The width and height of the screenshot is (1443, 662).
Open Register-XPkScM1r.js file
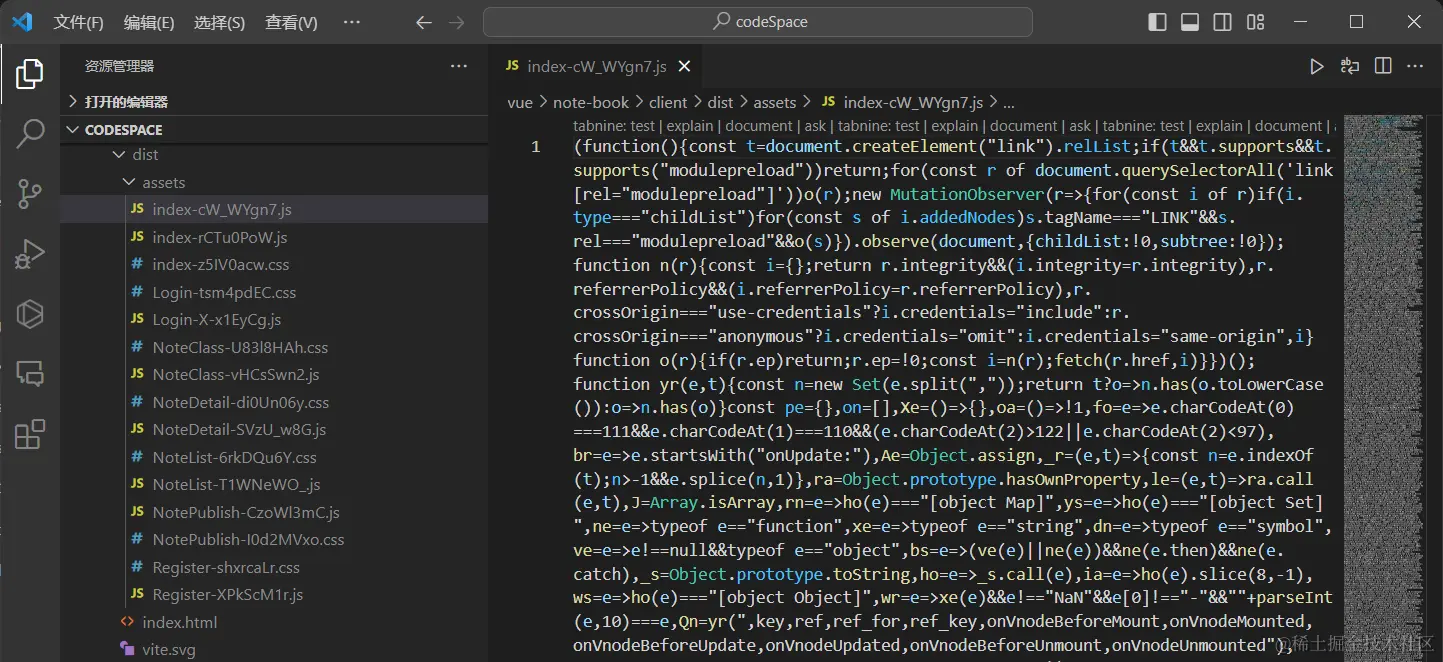click(274, 595)
